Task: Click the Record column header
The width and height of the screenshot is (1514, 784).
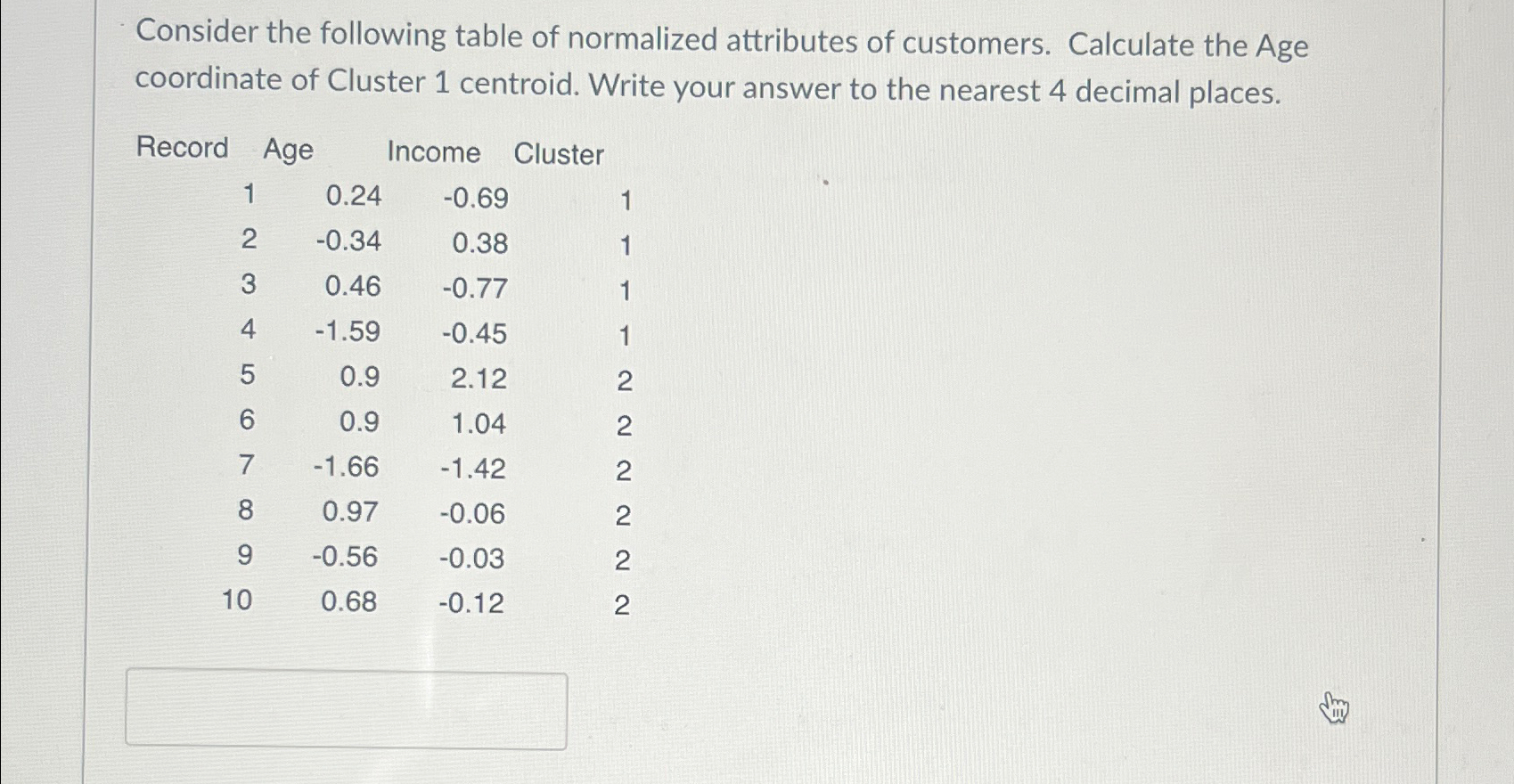Action: [182, 147]
